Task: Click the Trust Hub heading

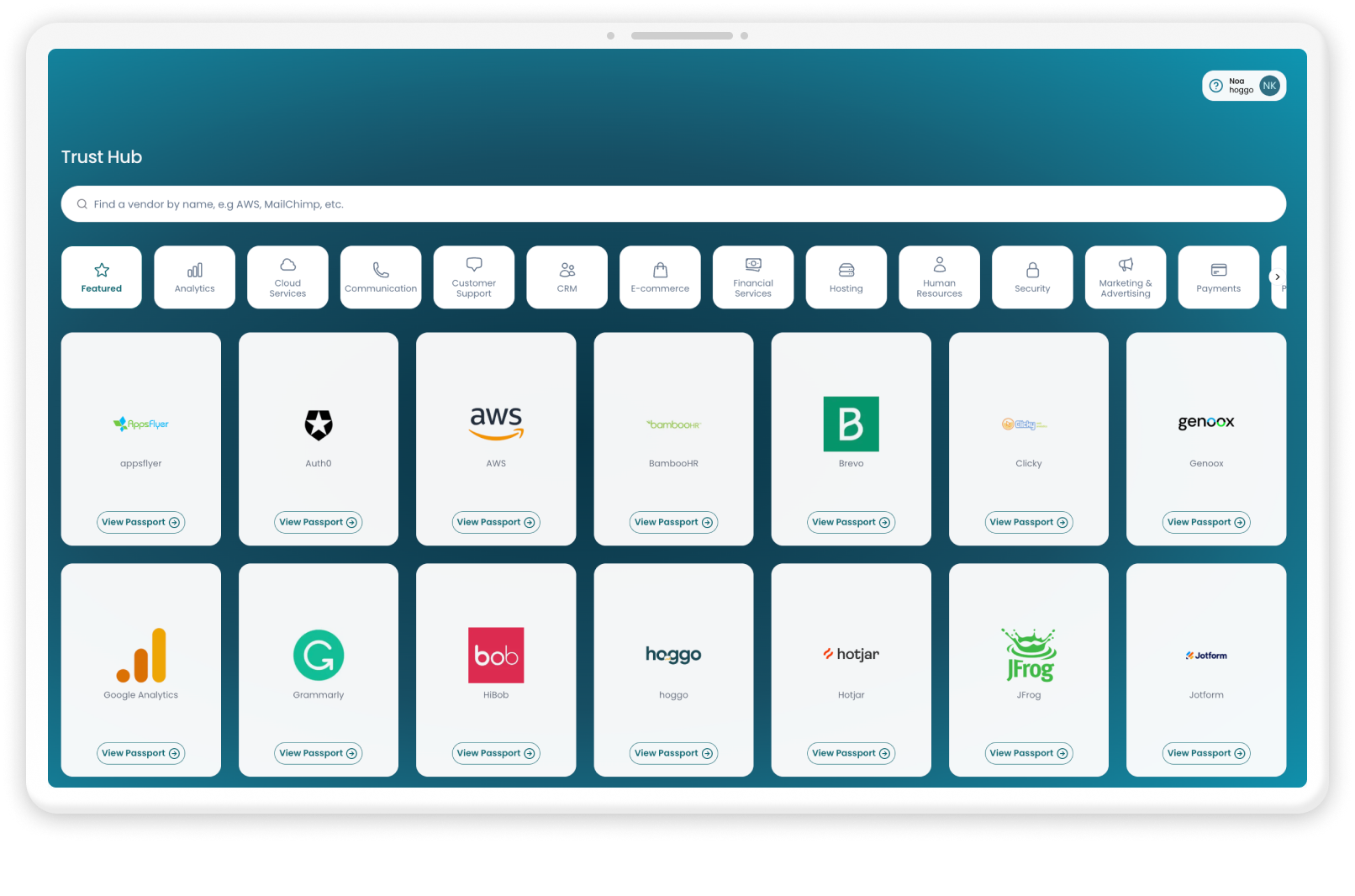Action: (x=102, y=157)
